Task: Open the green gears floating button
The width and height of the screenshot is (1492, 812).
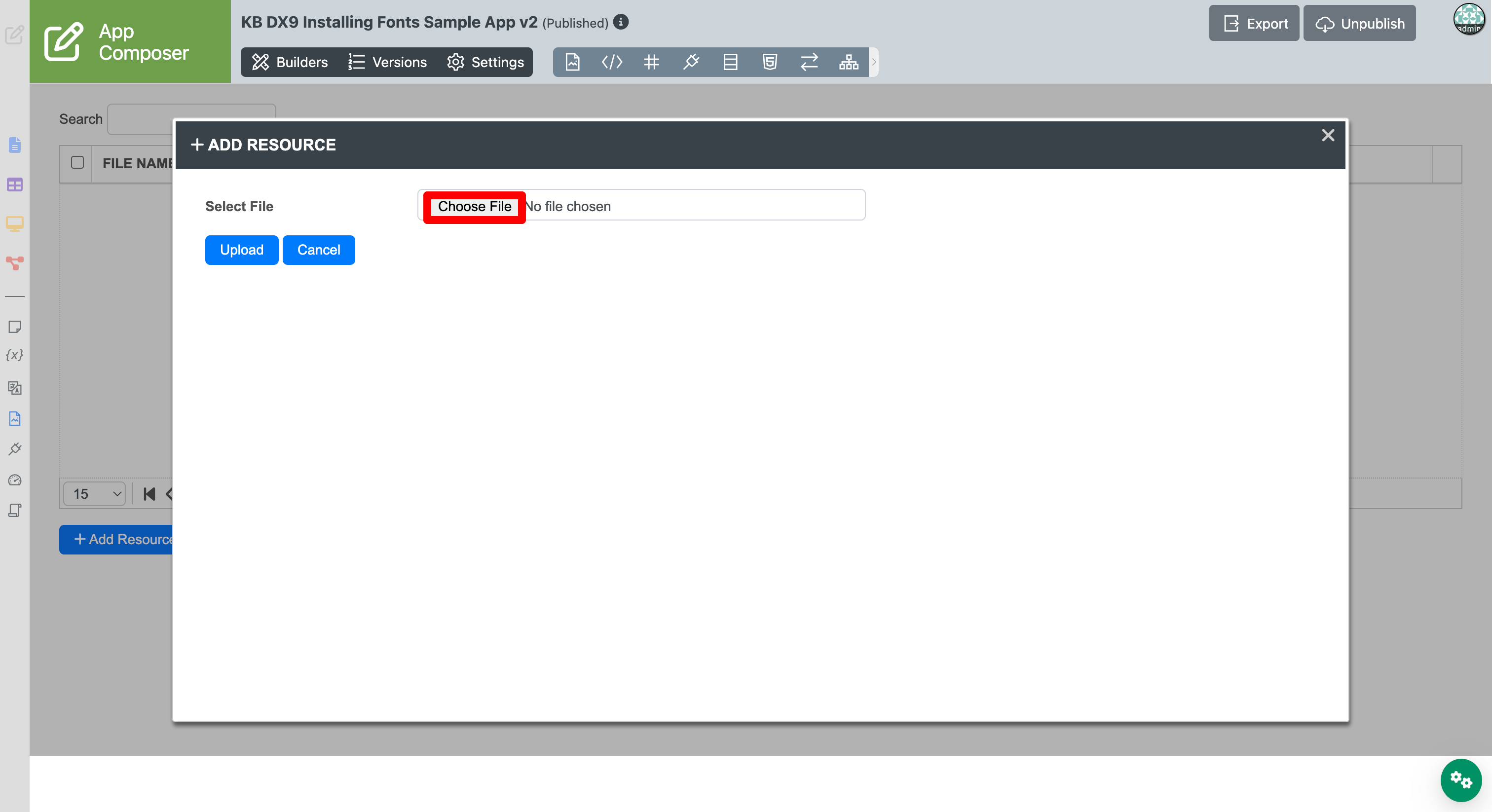Action: click(x=1461, y=780)
